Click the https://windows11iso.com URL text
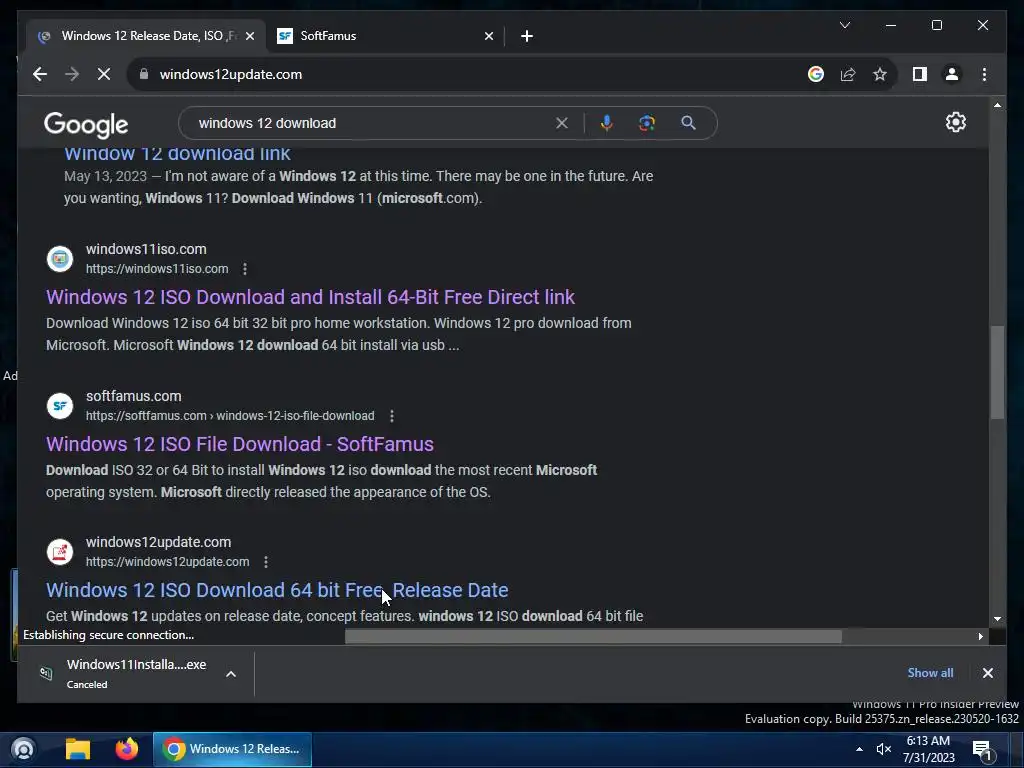1024x768 pixels. point(157,269)
